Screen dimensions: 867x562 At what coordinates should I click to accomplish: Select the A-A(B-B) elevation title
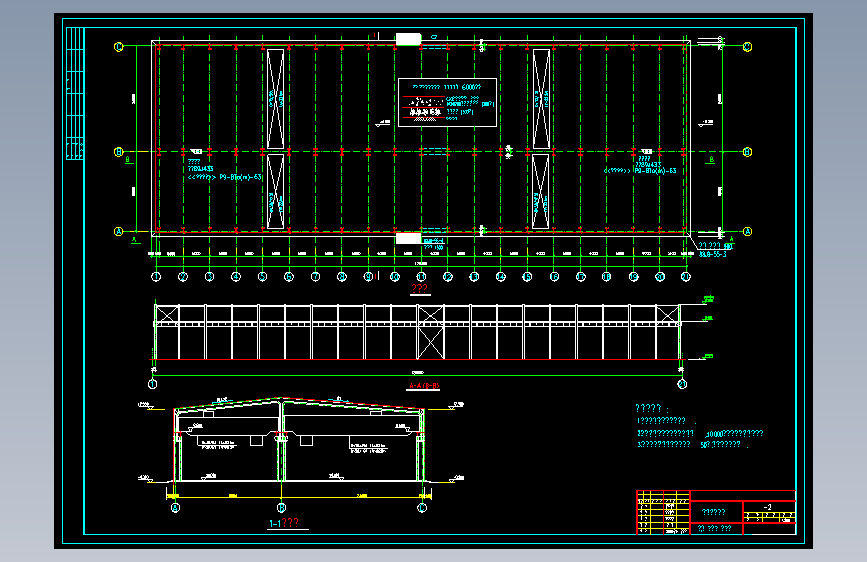point(424,386)
